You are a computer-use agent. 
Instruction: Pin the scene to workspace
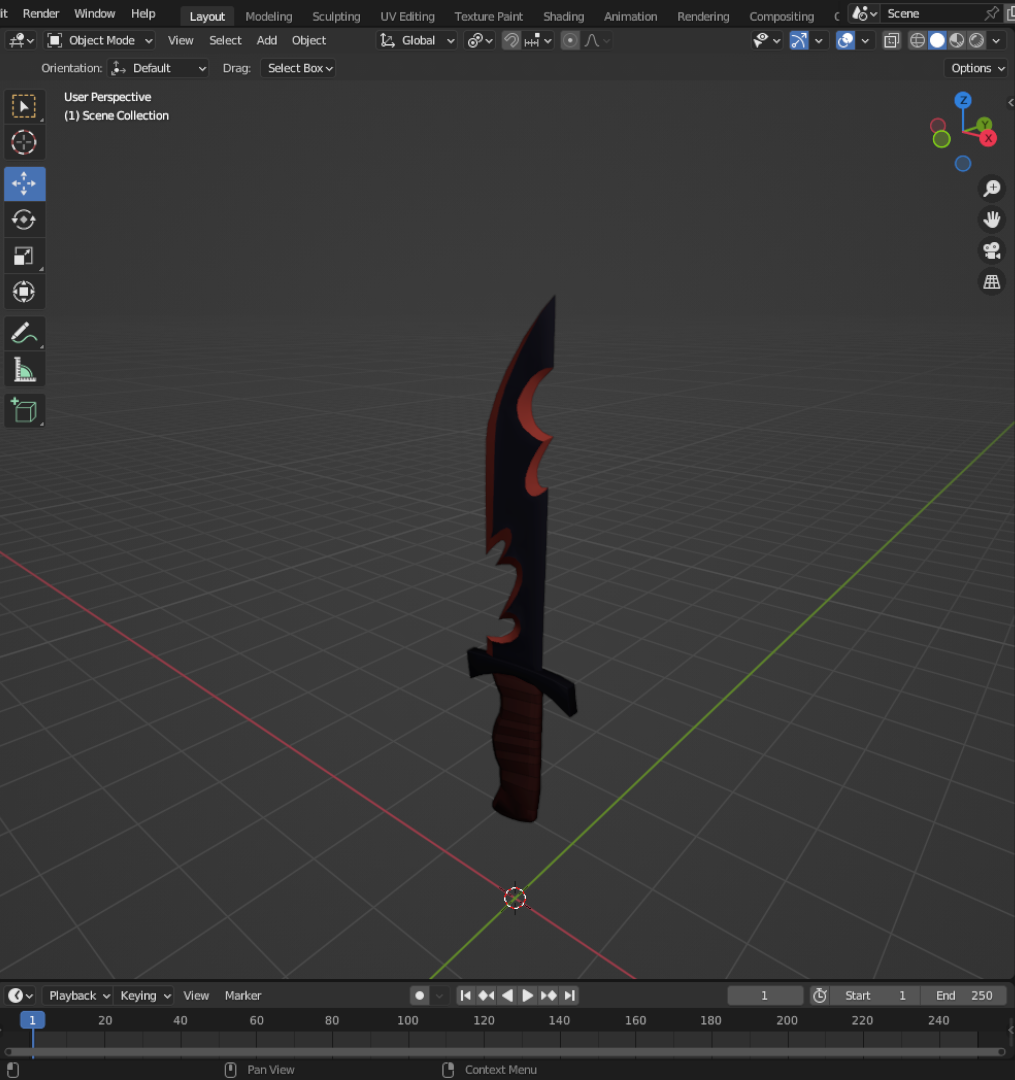992,13
